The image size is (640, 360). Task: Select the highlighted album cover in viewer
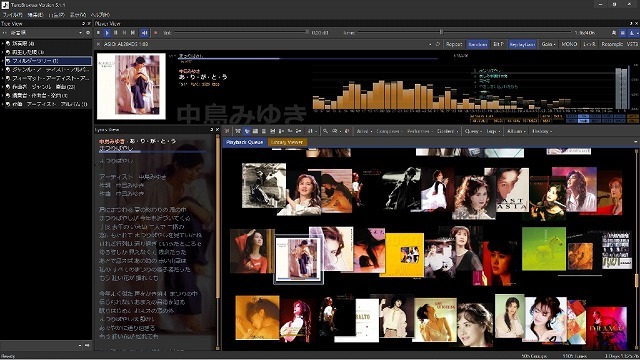(x=298, y=260)
